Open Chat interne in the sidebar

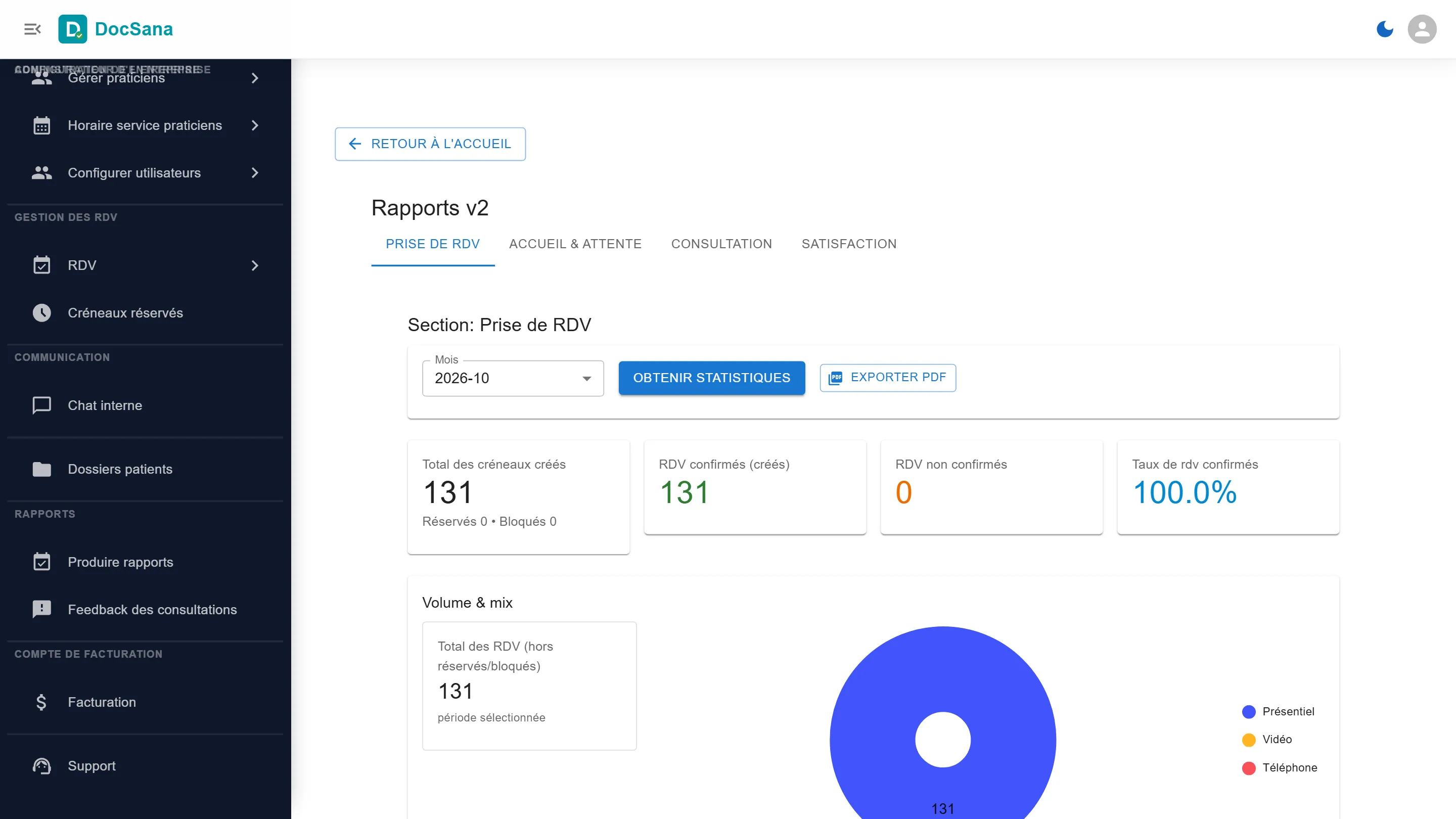145,405
